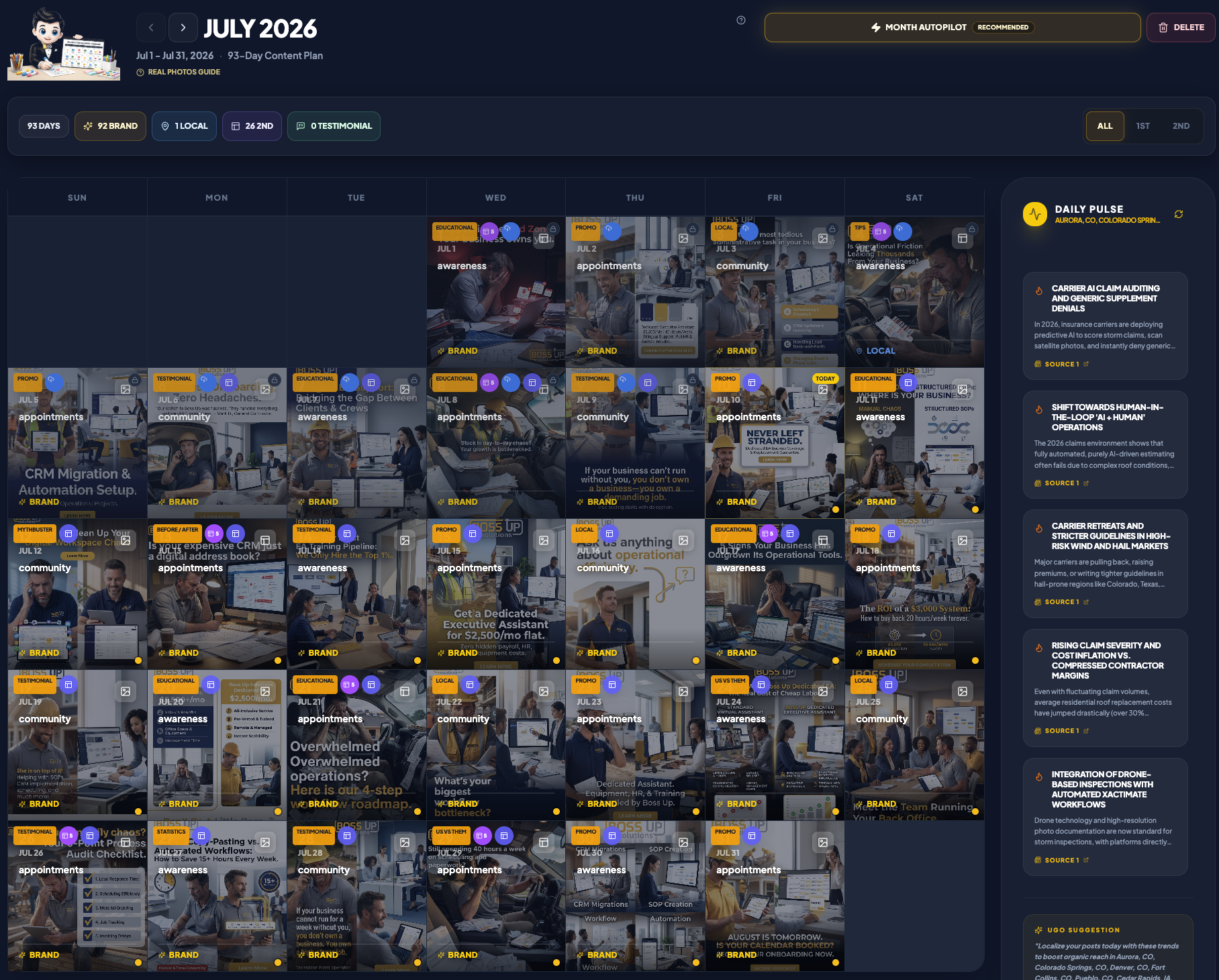1219x980 pixels.
Task: Open the Real Photos Guide link
Action: 179,72
